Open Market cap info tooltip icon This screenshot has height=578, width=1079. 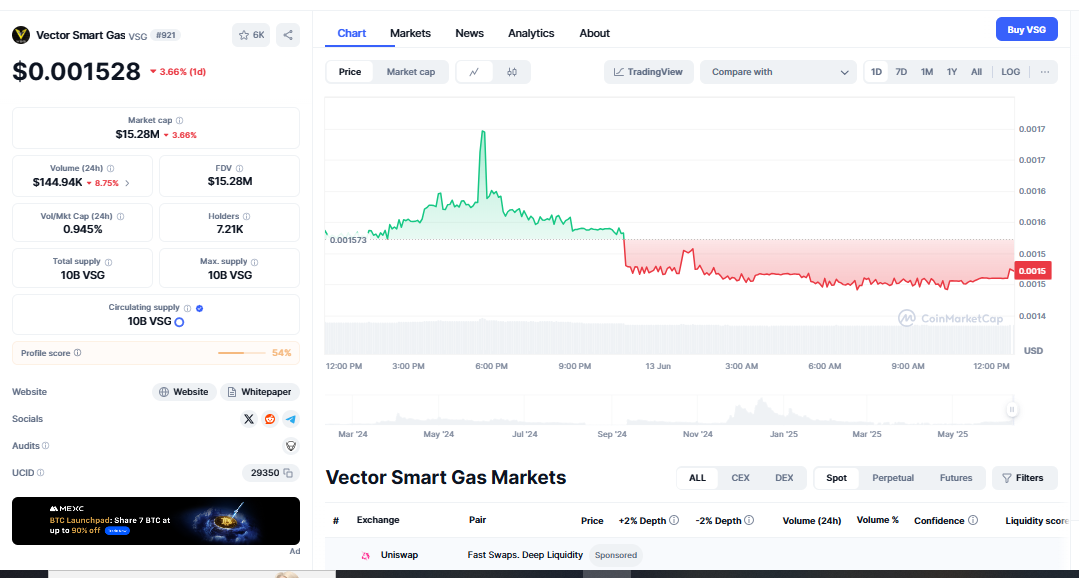pos(180,120)
